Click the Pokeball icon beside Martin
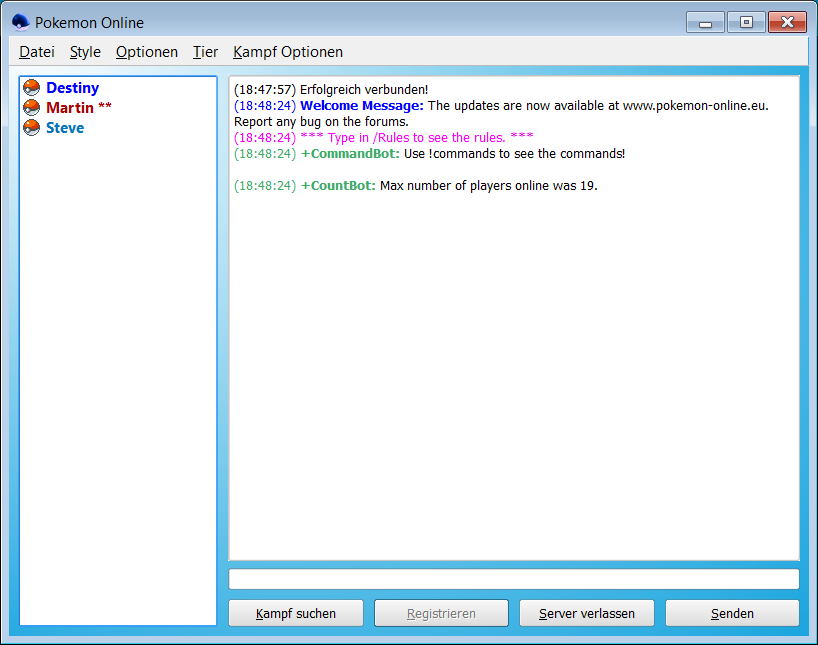The image size is (818, 645). click(x=31, y=108)
